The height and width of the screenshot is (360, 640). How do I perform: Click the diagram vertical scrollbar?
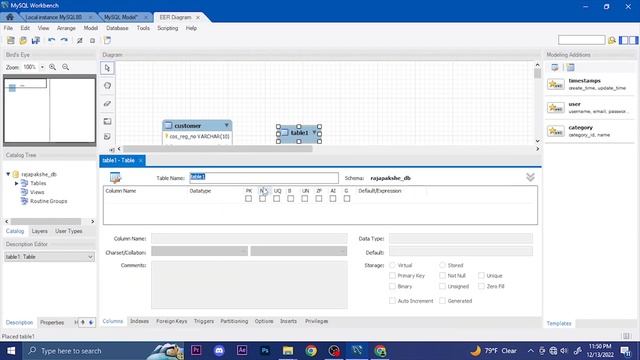(537, 73)
